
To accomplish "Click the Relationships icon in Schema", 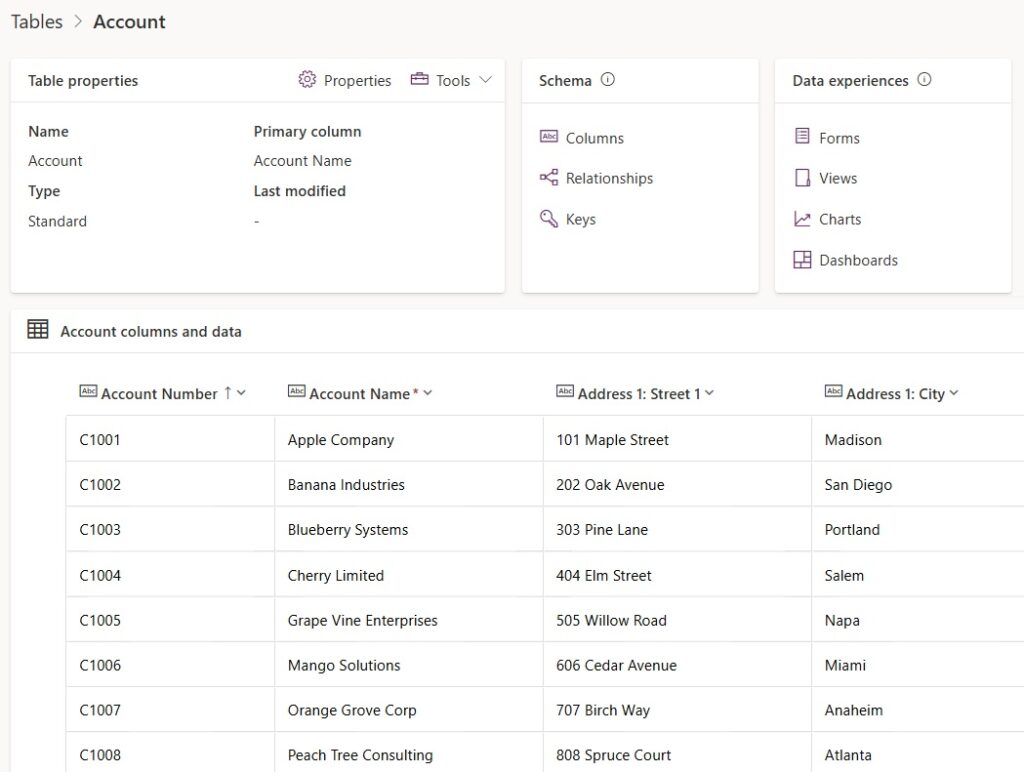I will click(x=549, y=178).
